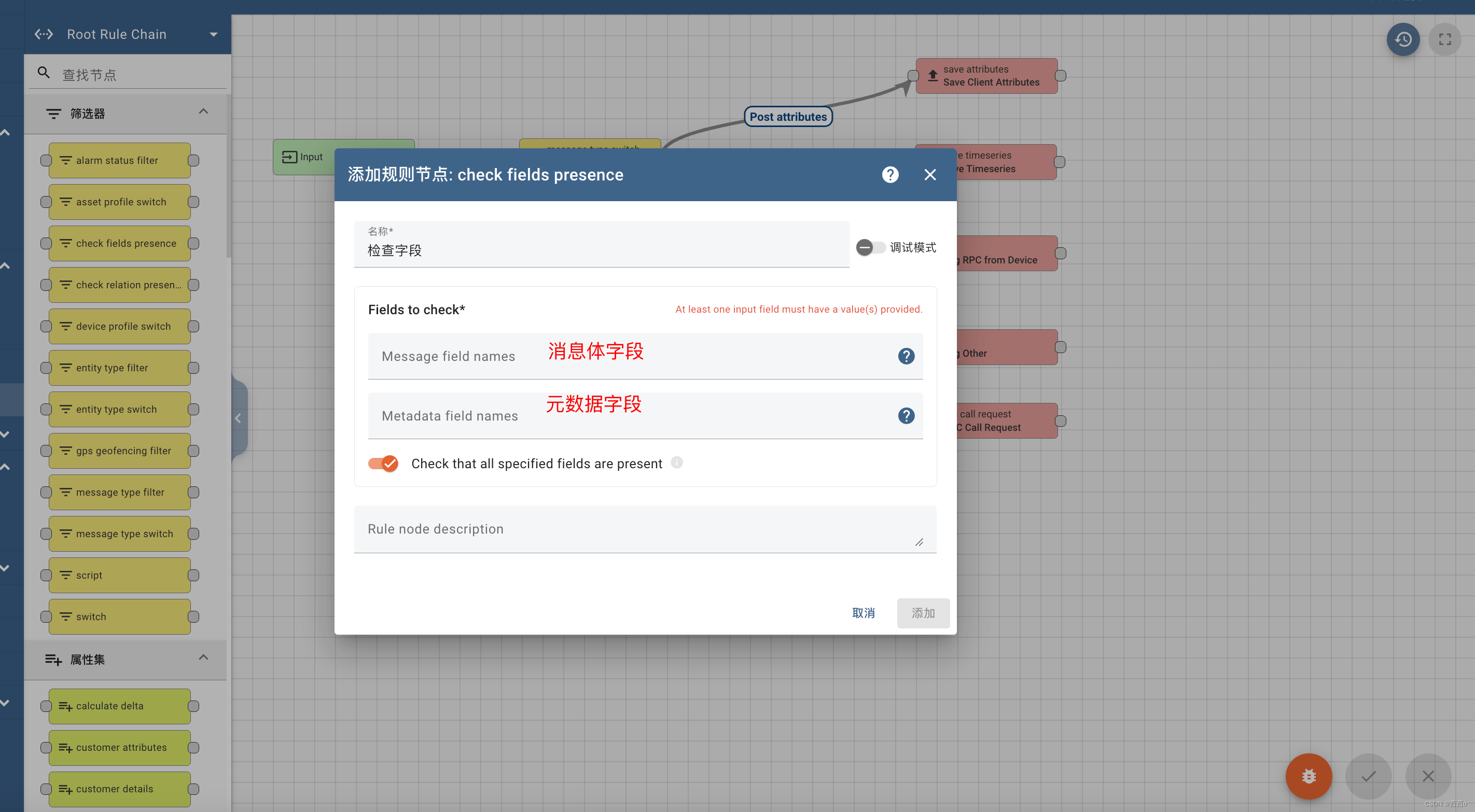Image resolution: width=1475 pixels, height=812 pixels.
Task: Select the Save Client Attributes node on canvas
Action: point(986,76)
